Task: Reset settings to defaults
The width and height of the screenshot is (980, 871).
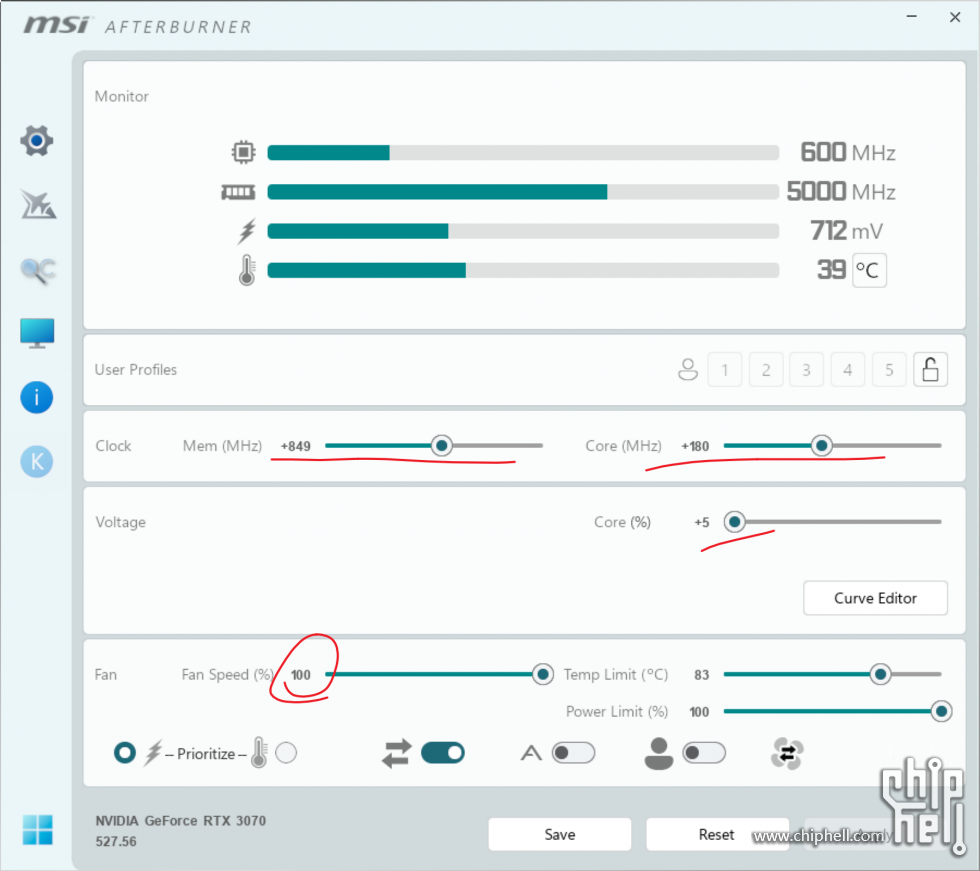Action: [717, 834]
